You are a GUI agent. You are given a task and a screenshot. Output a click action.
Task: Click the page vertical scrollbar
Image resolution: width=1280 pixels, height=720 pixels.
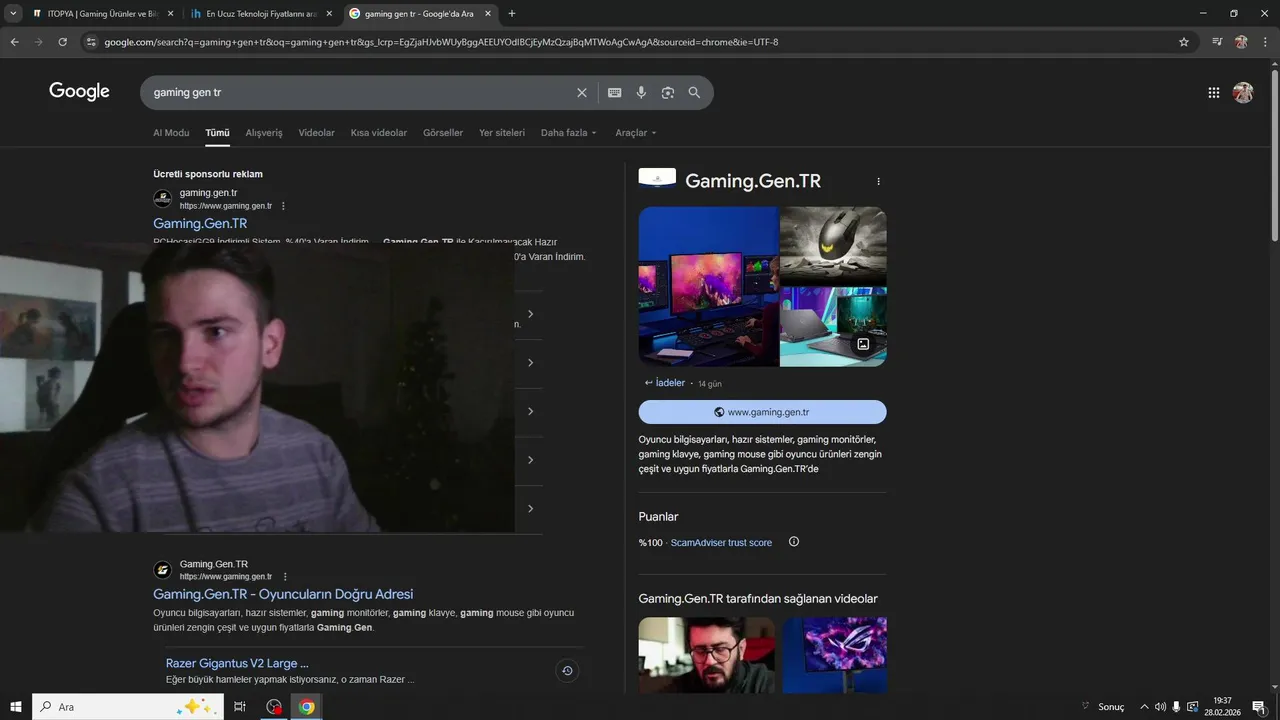point(1274,155)
